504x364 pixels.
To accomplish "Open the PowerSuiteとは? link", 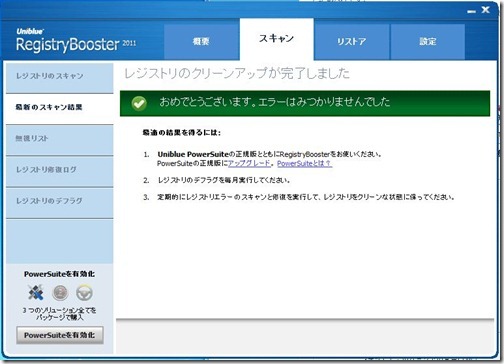I will tap(304, 163).
